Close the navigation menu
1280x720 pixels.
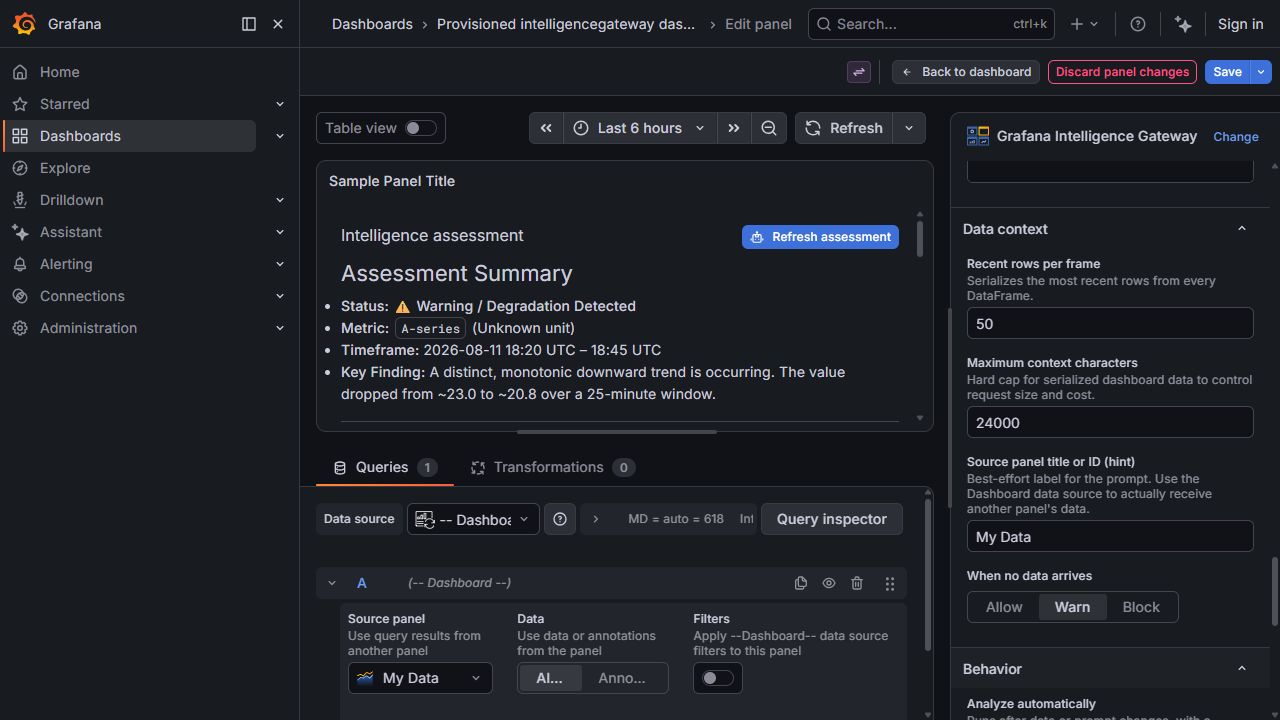[278, 24]
